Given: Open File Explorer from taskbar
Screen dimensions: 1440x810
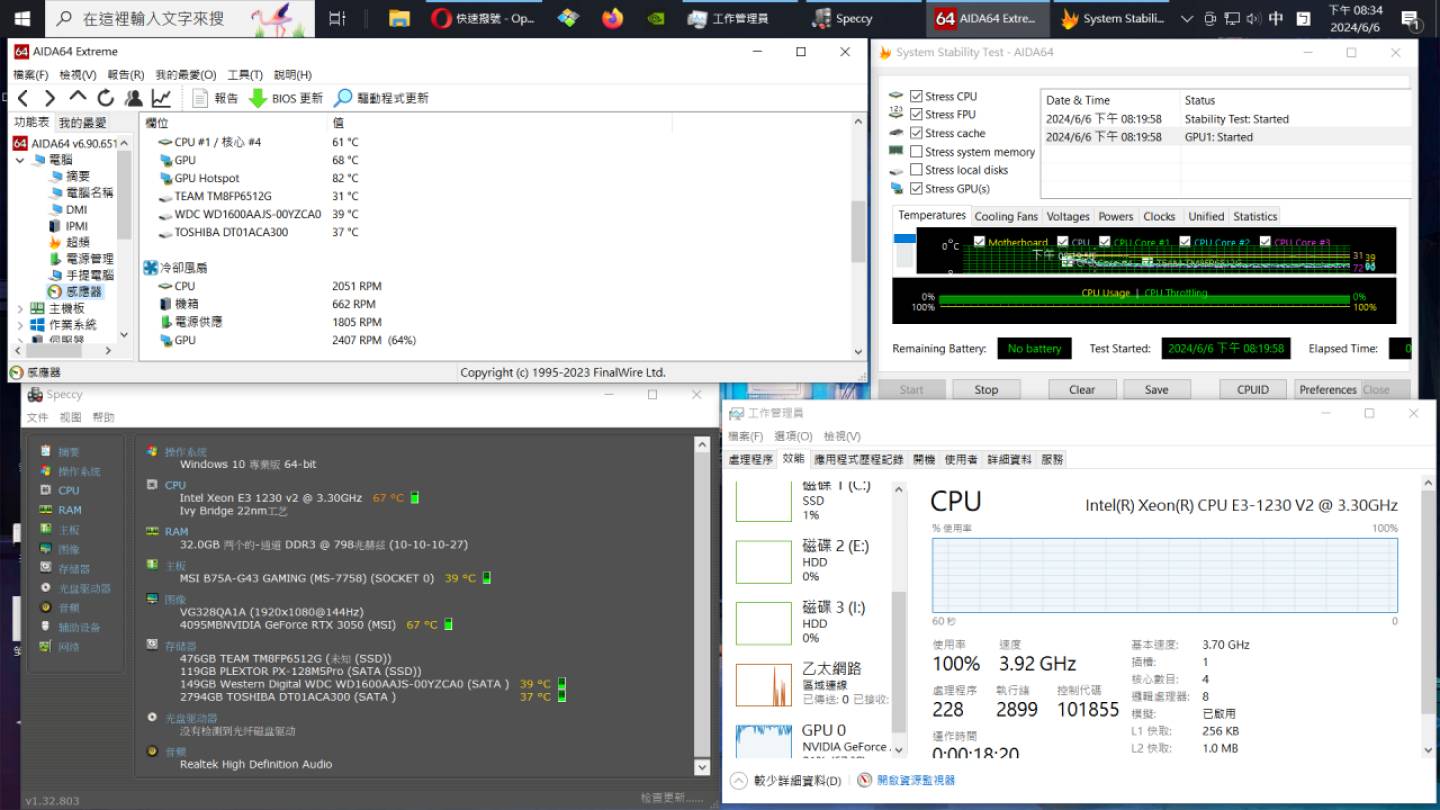Looking at the screenshot, I should click(x=398, y=18).
